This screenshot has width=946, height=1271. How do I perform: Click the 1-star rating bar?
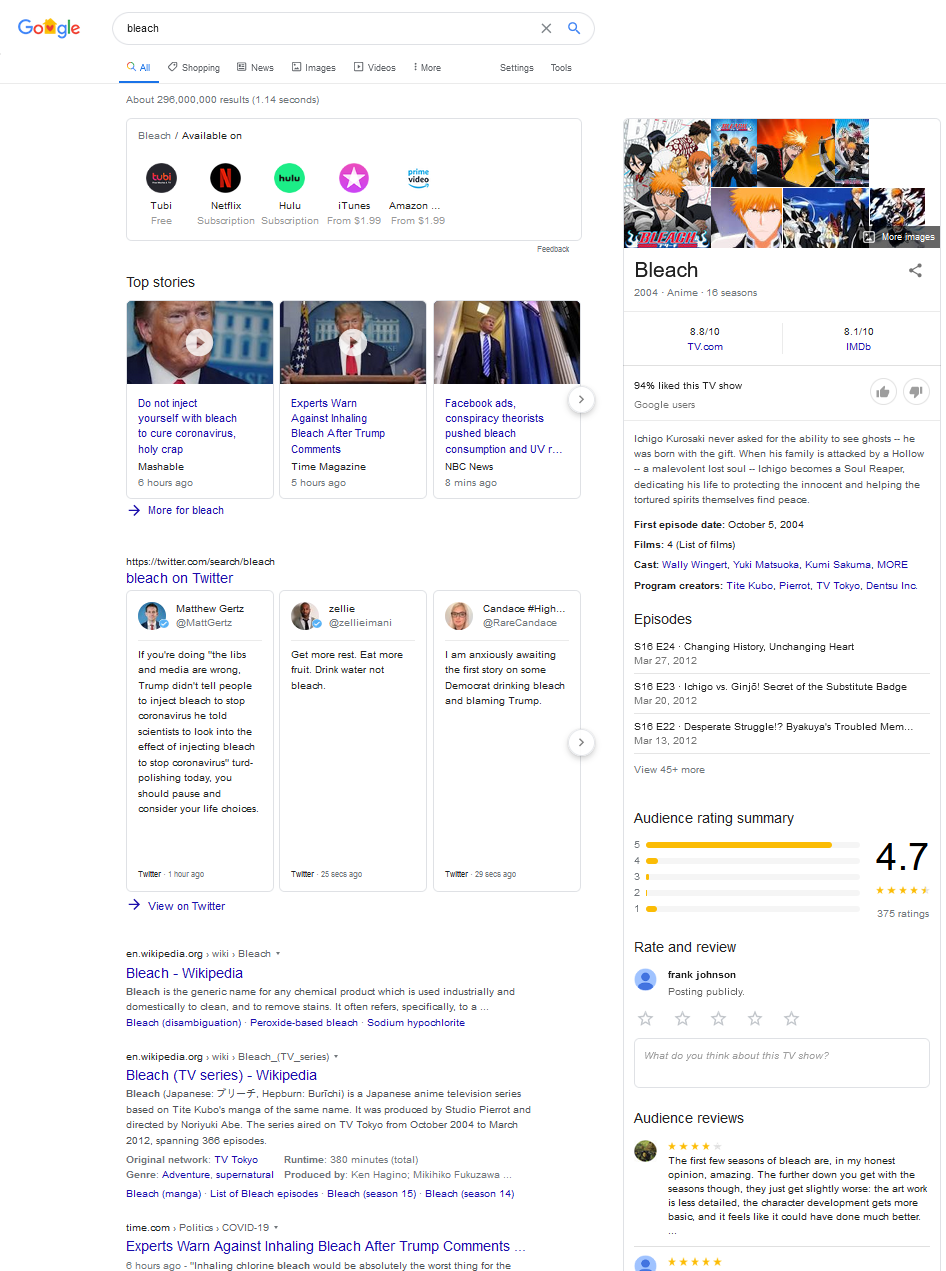tap(752, 909)
